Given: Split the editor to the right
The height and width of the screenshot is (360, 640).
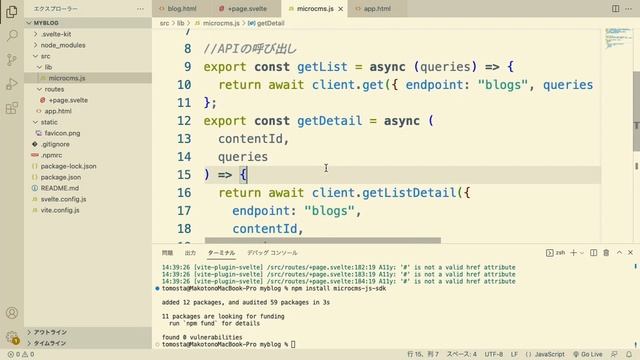Looking at the screenshot, I should point(616,9).
